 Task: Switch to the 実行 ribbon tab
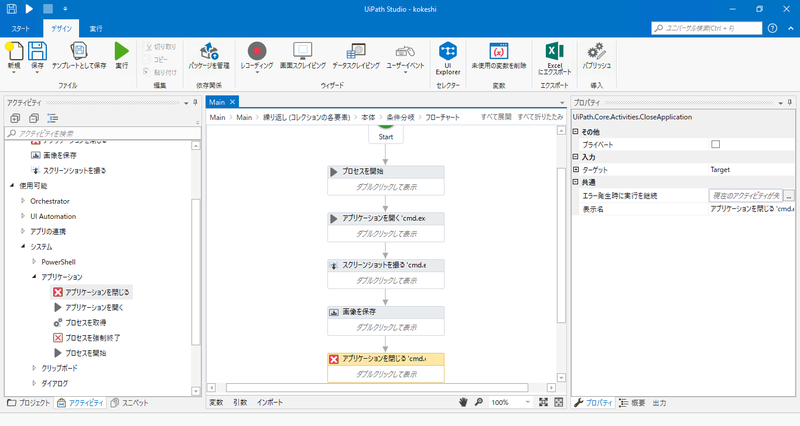96,29
